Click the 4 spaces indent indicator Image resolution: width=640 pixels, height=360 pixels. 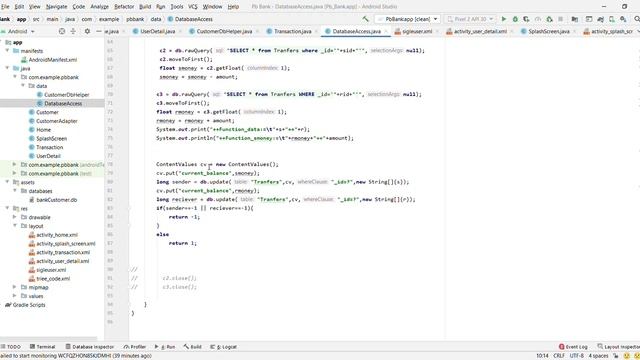[598, 356]
